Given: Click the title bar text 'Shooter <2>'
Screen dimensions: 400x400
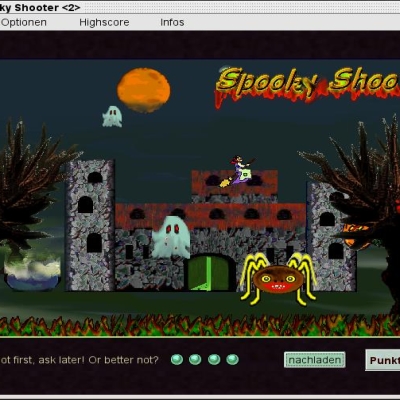Looking at the screenshot, I should click(47, 8).
